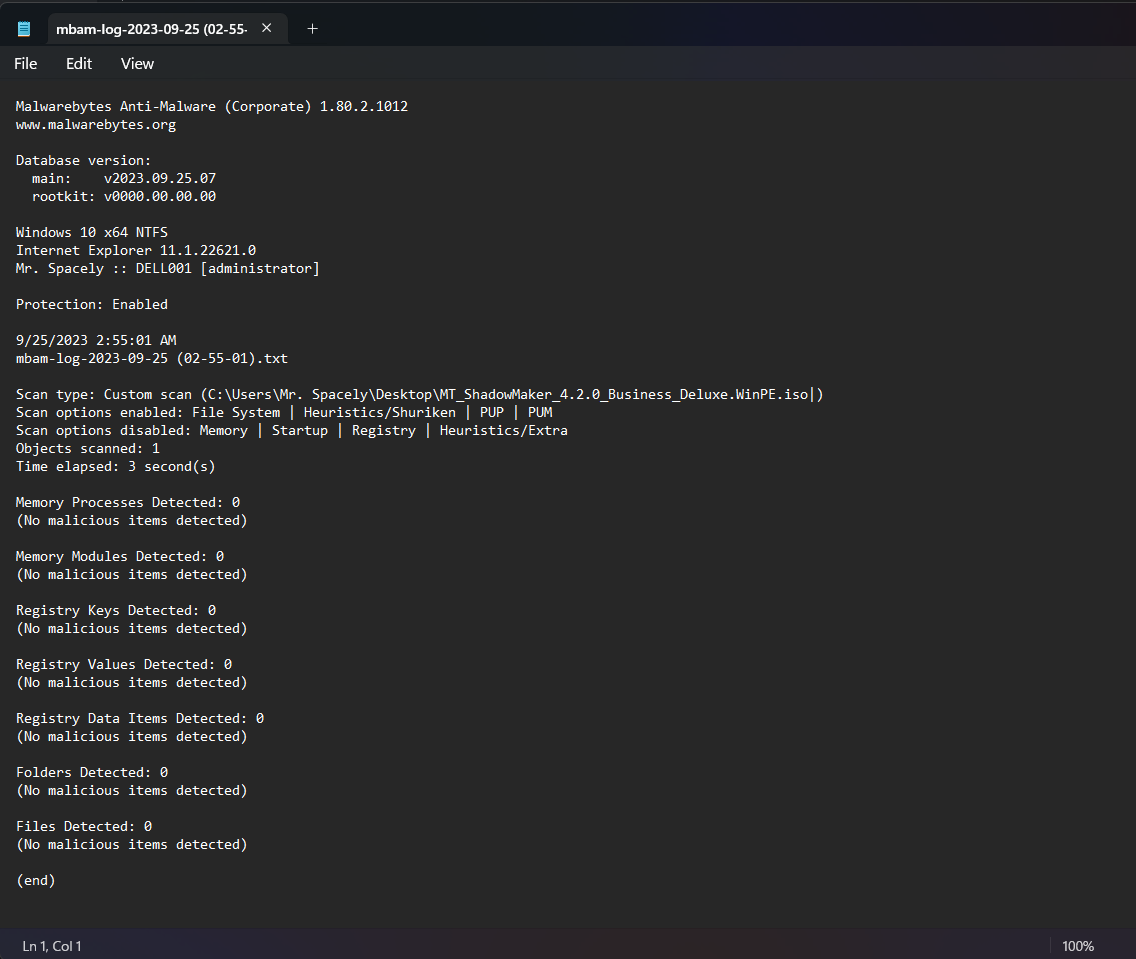Image resolution: width=1136 pixels, height=959 pixels.
Task: Click the 'Mr. Spacely :: DELL001' line
Action: coord(167,269)
